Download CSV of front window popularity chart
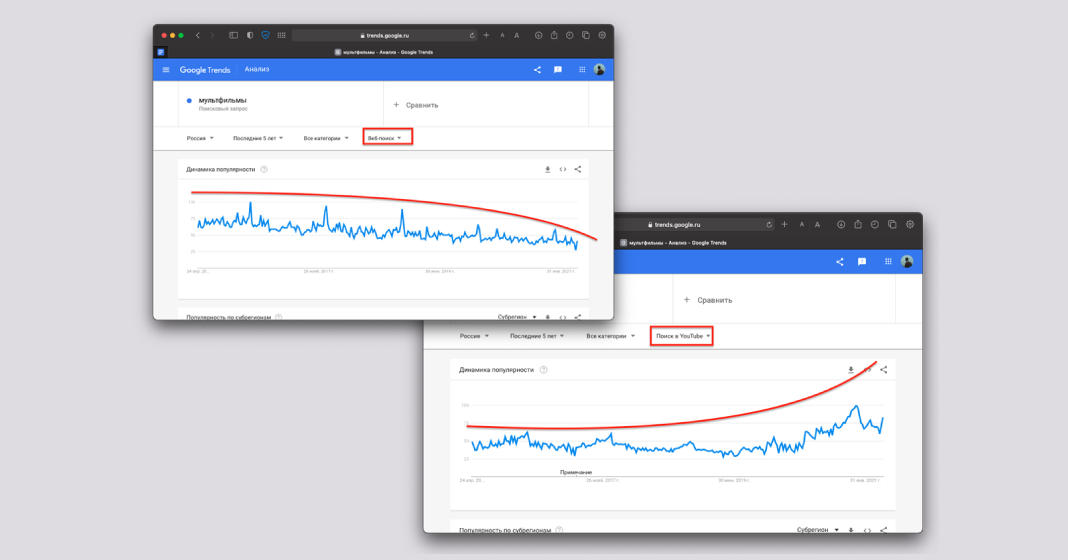Image resolution: width=1068 pixels, height=560 pixels. (x=548, y=170)
